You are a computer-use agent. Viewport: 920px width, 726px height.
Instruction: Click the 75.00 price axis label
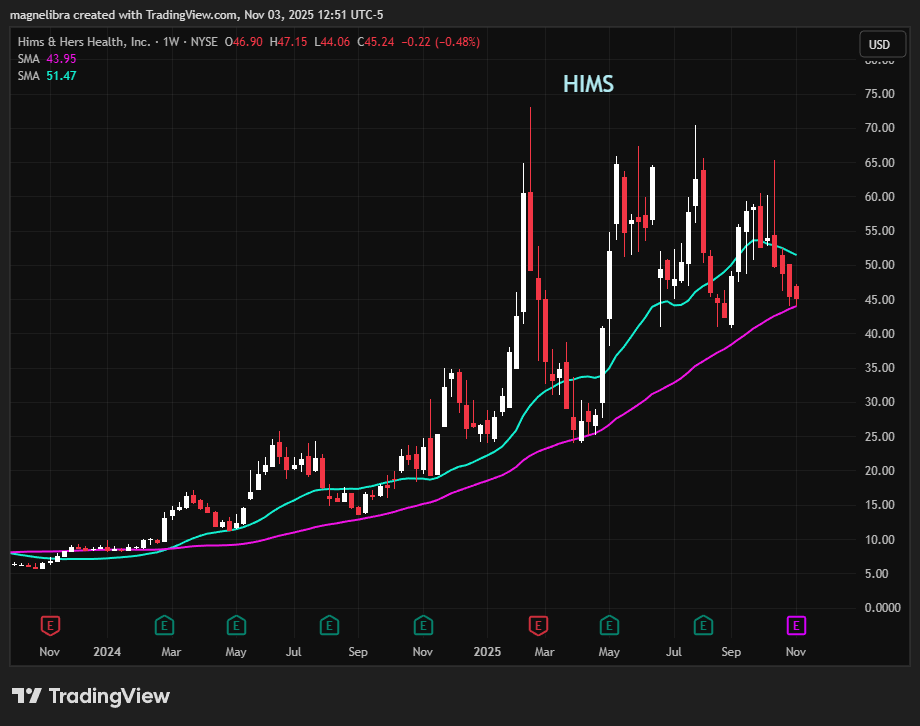(x=880, y=94)
